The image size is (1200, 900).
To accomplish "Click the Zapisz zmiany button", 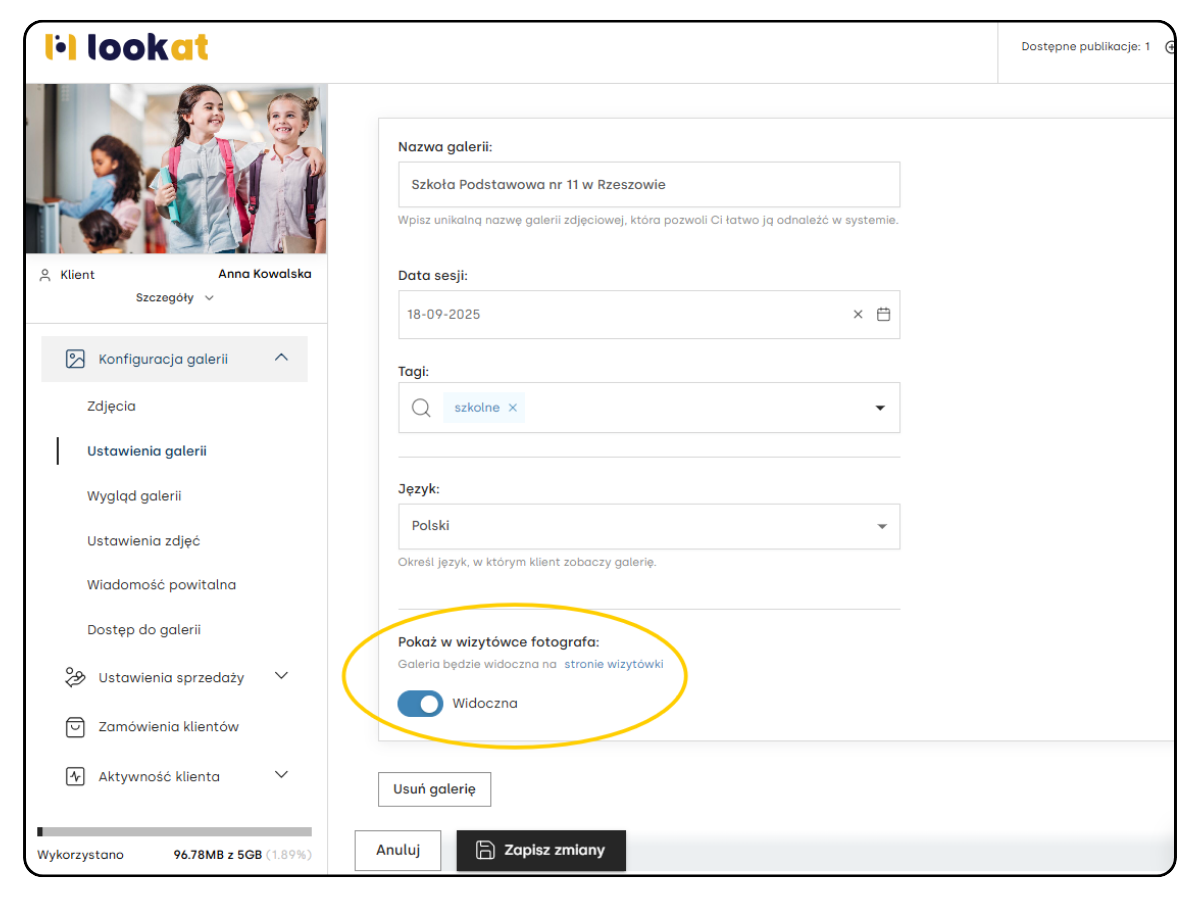I will (541, 850).
